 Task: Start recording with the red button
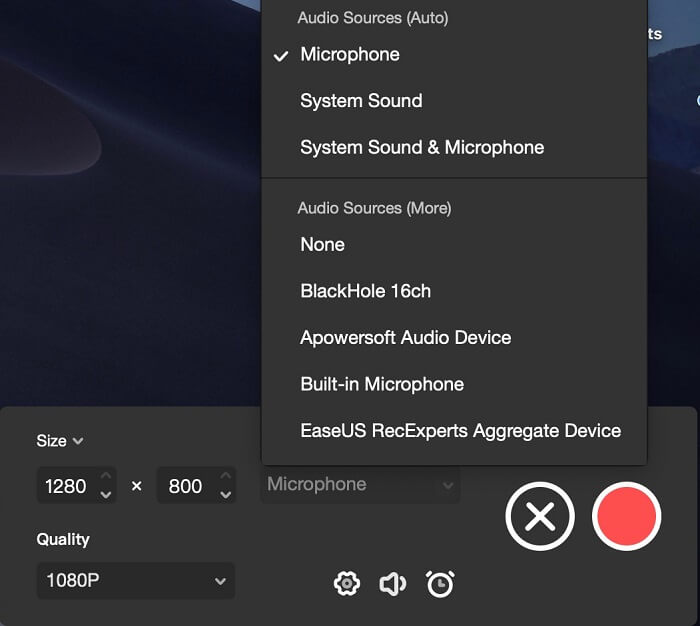[x=626, y=516]
